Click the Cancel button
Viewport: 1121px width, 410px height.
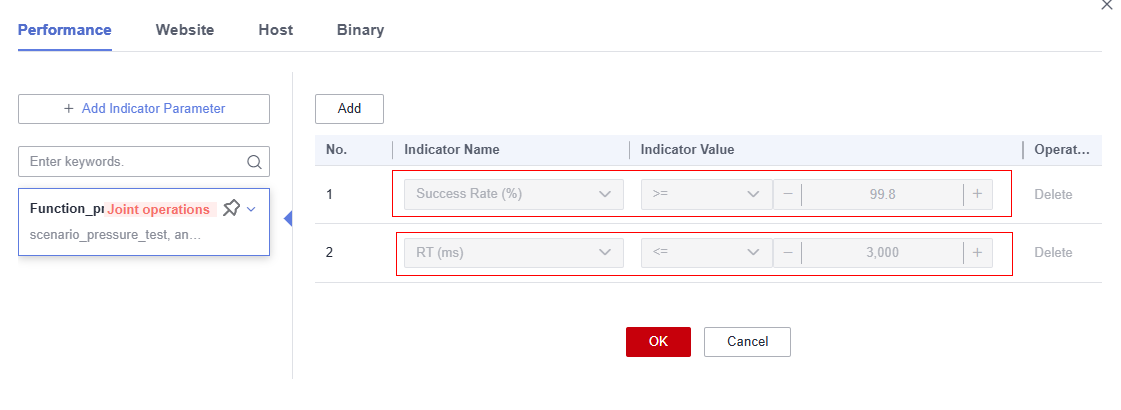click(x=747, y=341)
